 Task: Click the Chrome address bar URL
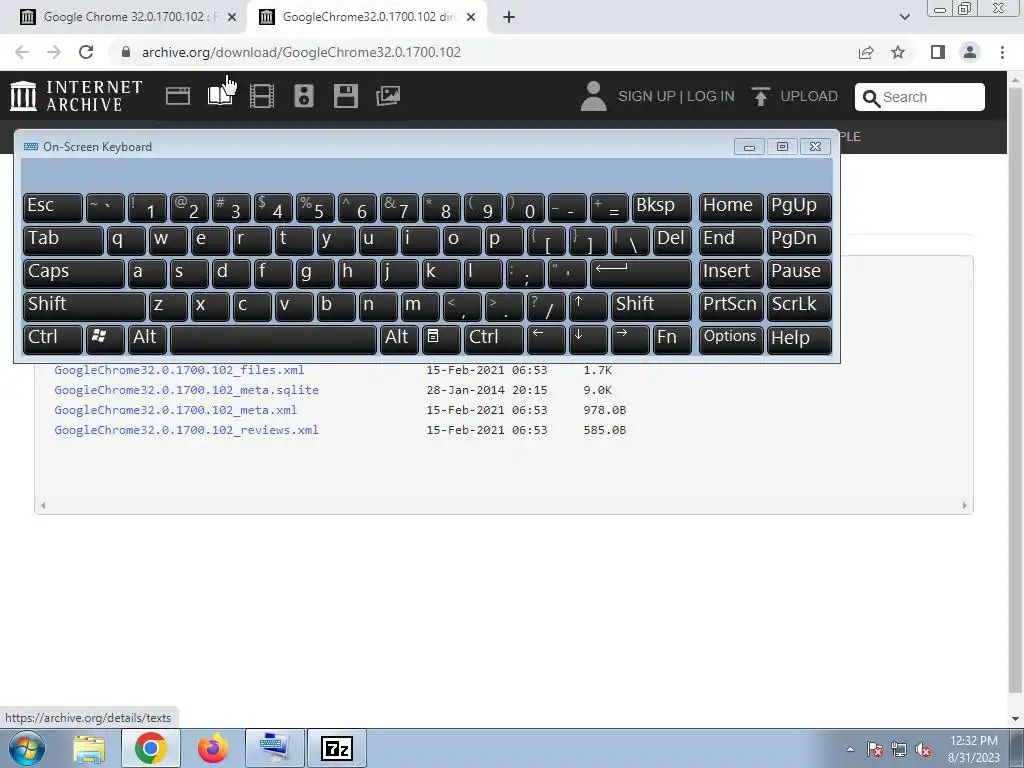(301, 52)
